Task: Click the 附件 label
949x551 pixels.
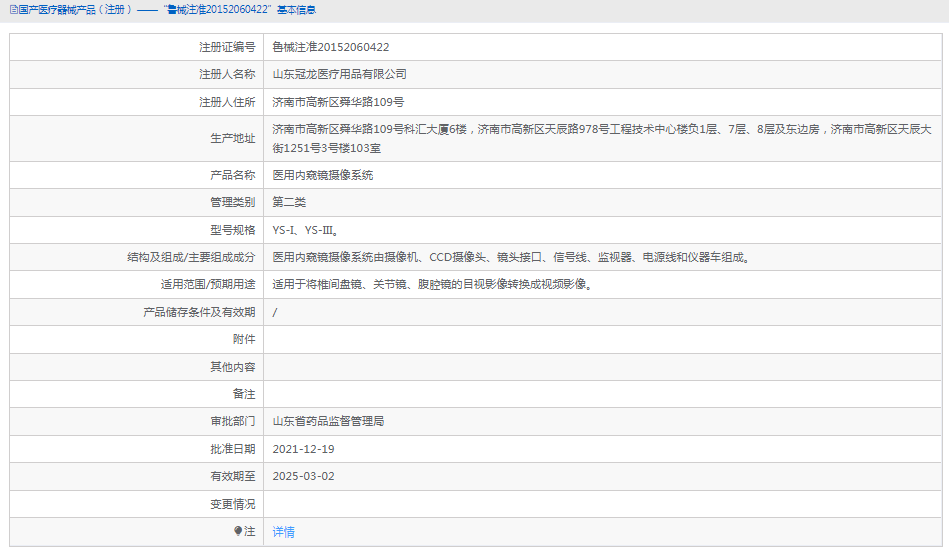Action: click(244, 340)
